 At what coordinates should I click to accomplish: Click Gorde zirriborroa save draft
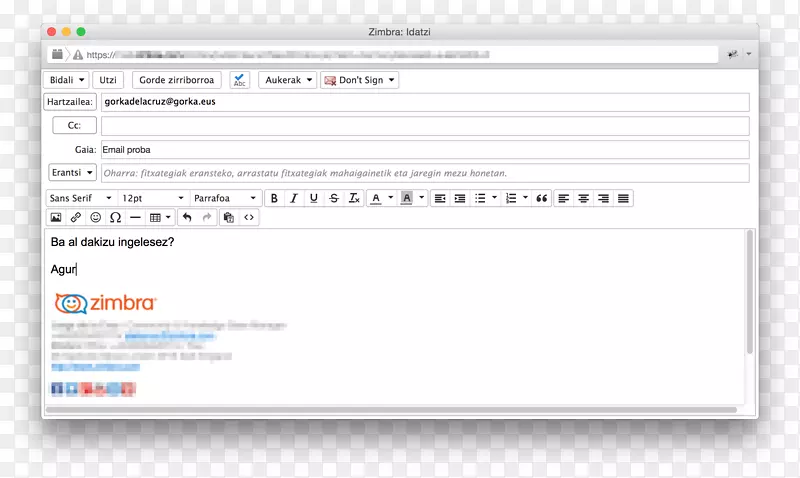[x=177, y=80]
